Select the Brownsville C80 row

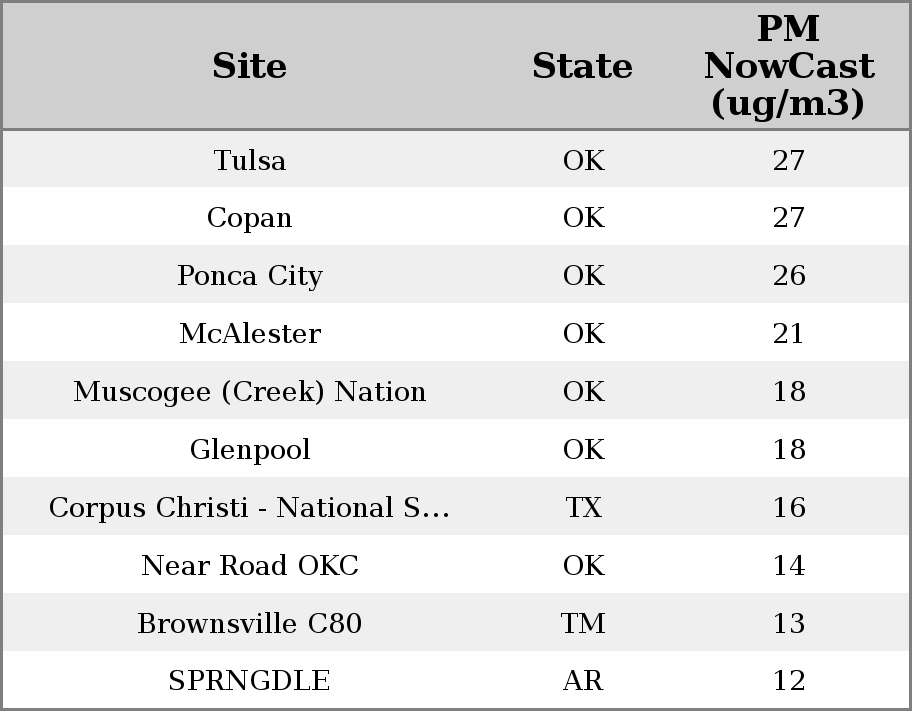point(249,624)
